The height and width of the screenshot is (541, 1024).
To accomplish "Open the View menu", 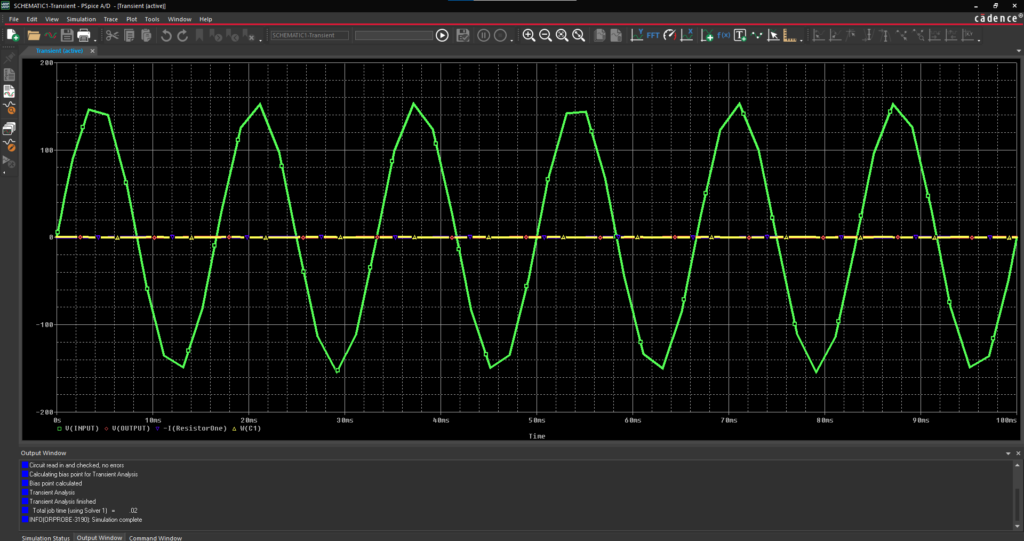I will click(52, 19).
